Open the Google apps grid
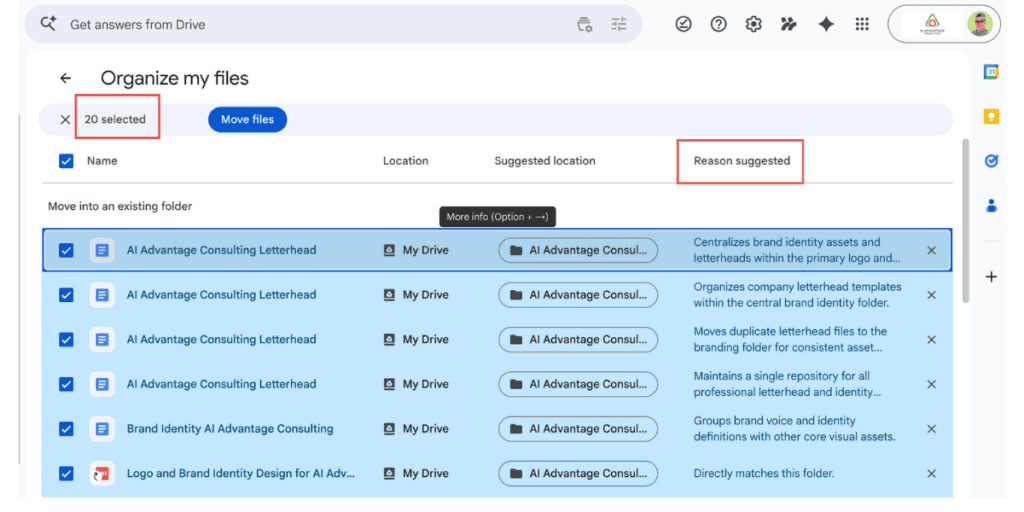This screenshot has height=512, width=1024. pos(862,25)
